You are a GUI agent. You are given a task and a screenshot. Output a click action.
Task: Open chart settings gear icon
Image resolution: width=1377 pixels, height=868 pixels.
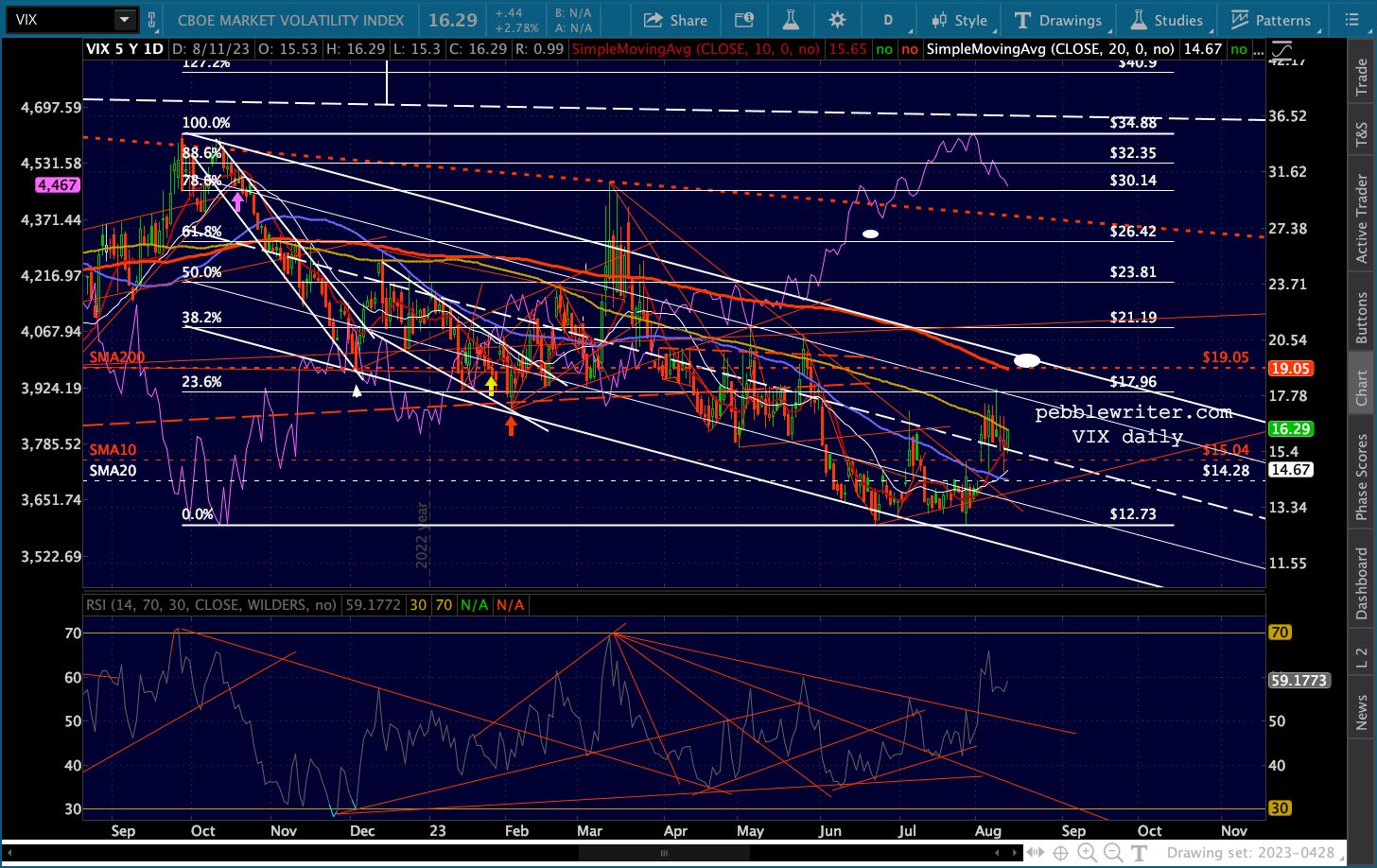(837, 20)
